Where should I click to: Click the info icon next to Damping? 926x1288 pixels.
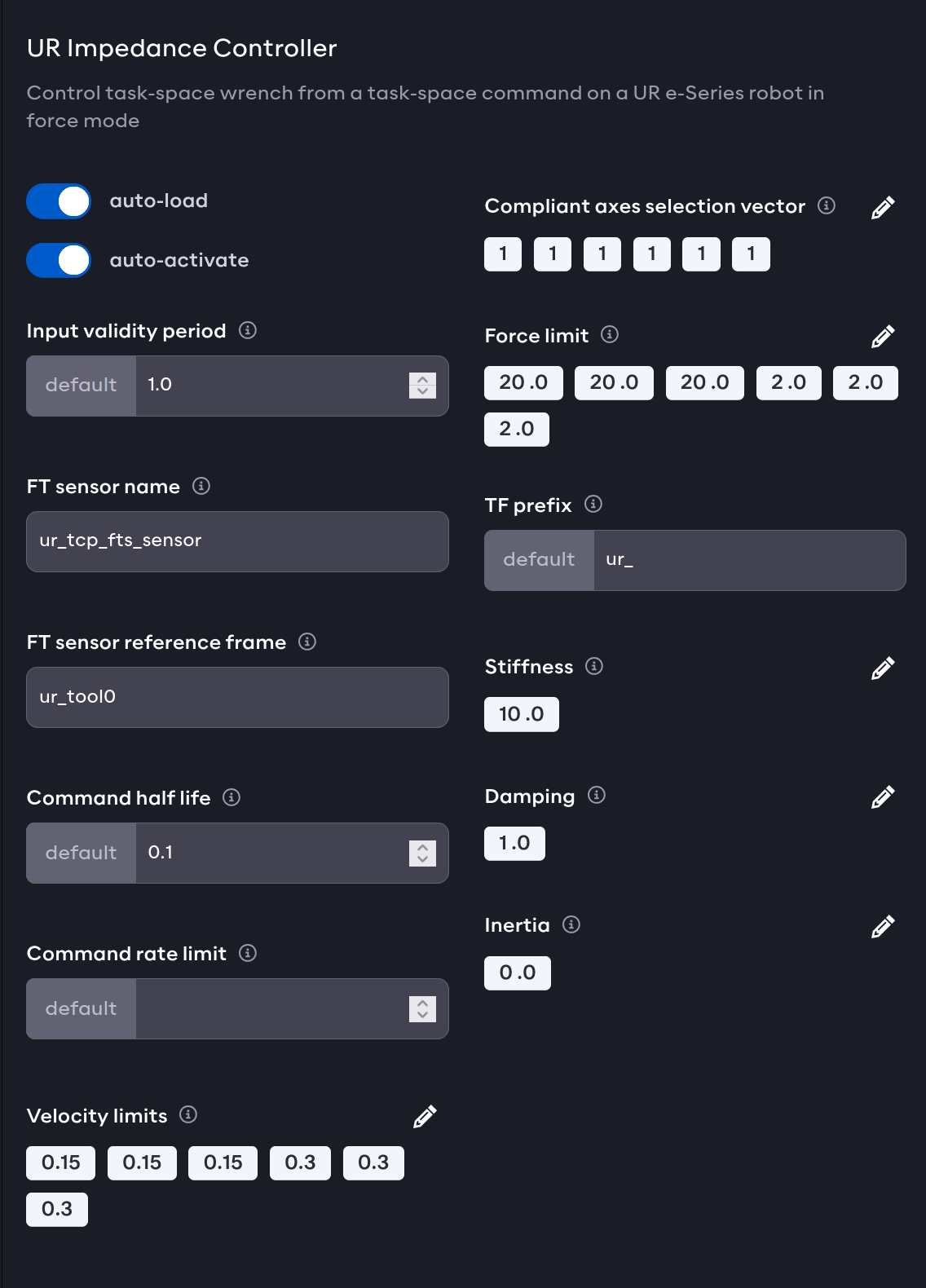pyautogui.click(x=598, y=796)
